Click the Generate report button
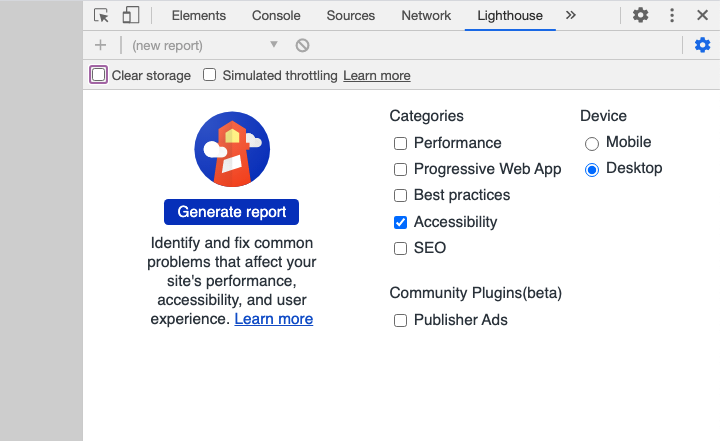This screenshot has width=720, height=441. [231, 212]
